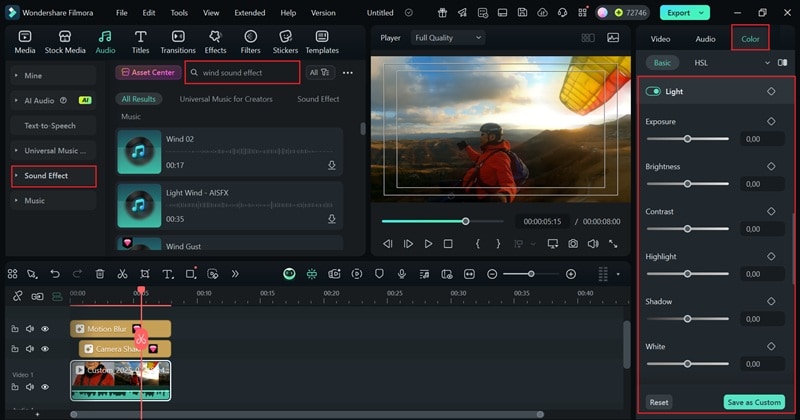The width and height of the screenshot is (800, 420).
Task: Click Reset in color panel
Action: (x=659, y=402)
